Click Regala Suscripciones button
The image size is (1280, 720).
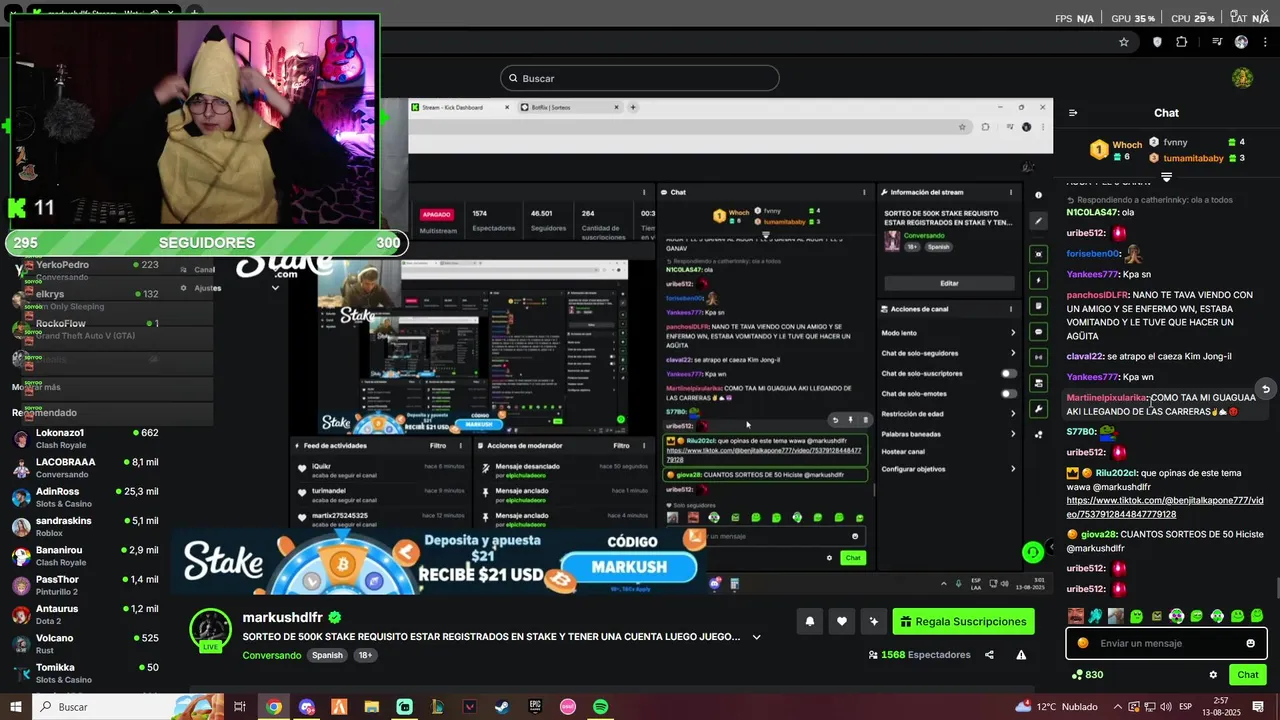pos(963,621)
